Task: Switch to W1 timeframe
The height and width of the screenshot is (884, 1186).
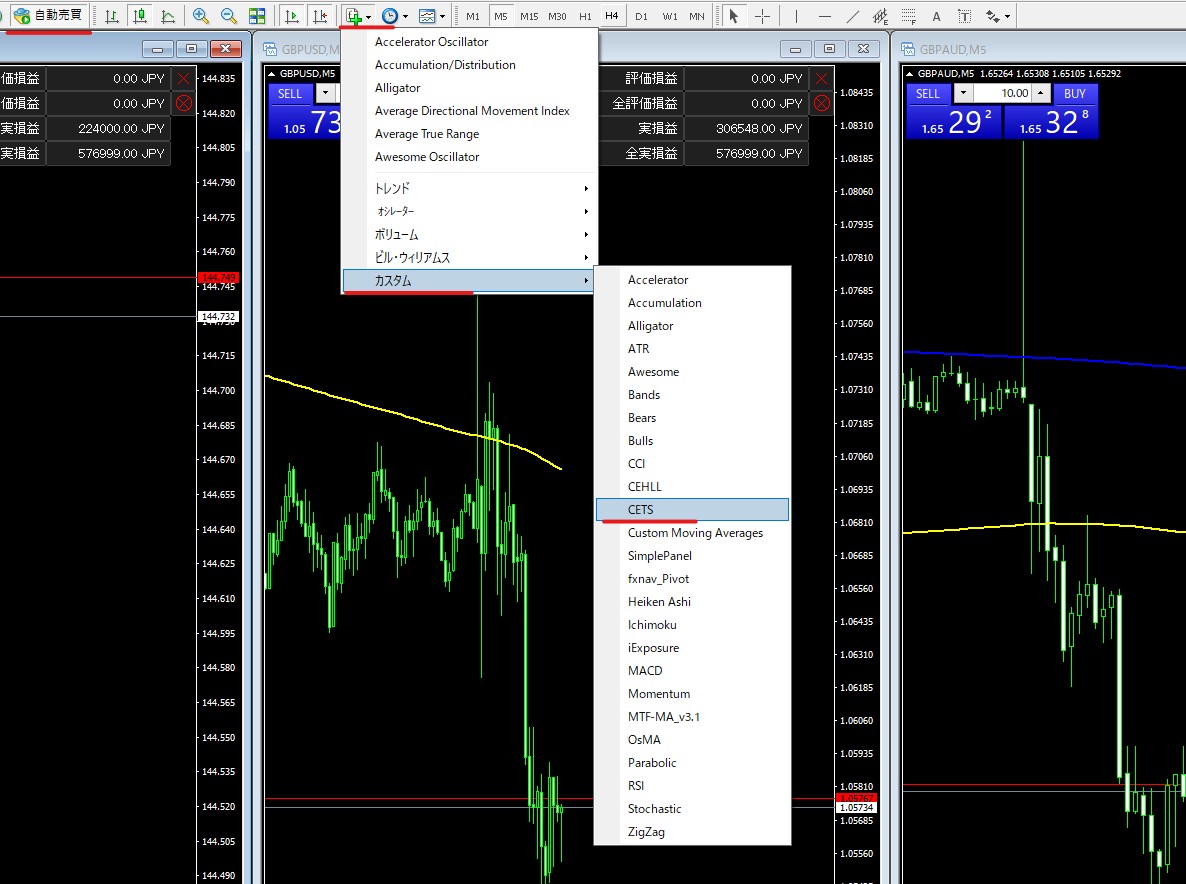Action: point(670,16)
